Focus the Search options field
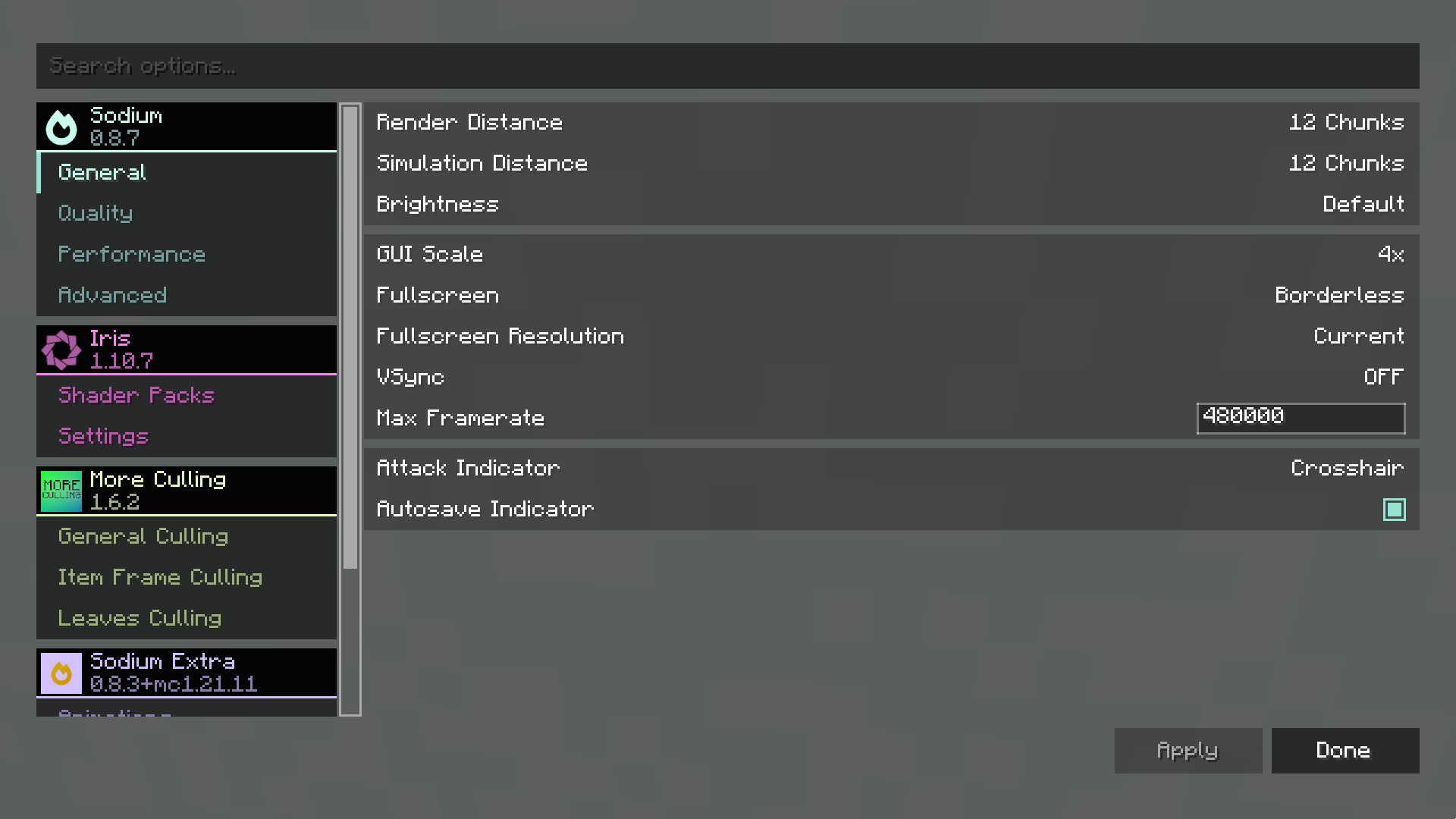Viewport: 1456px width, 819px height. click(x=728, y=66)
